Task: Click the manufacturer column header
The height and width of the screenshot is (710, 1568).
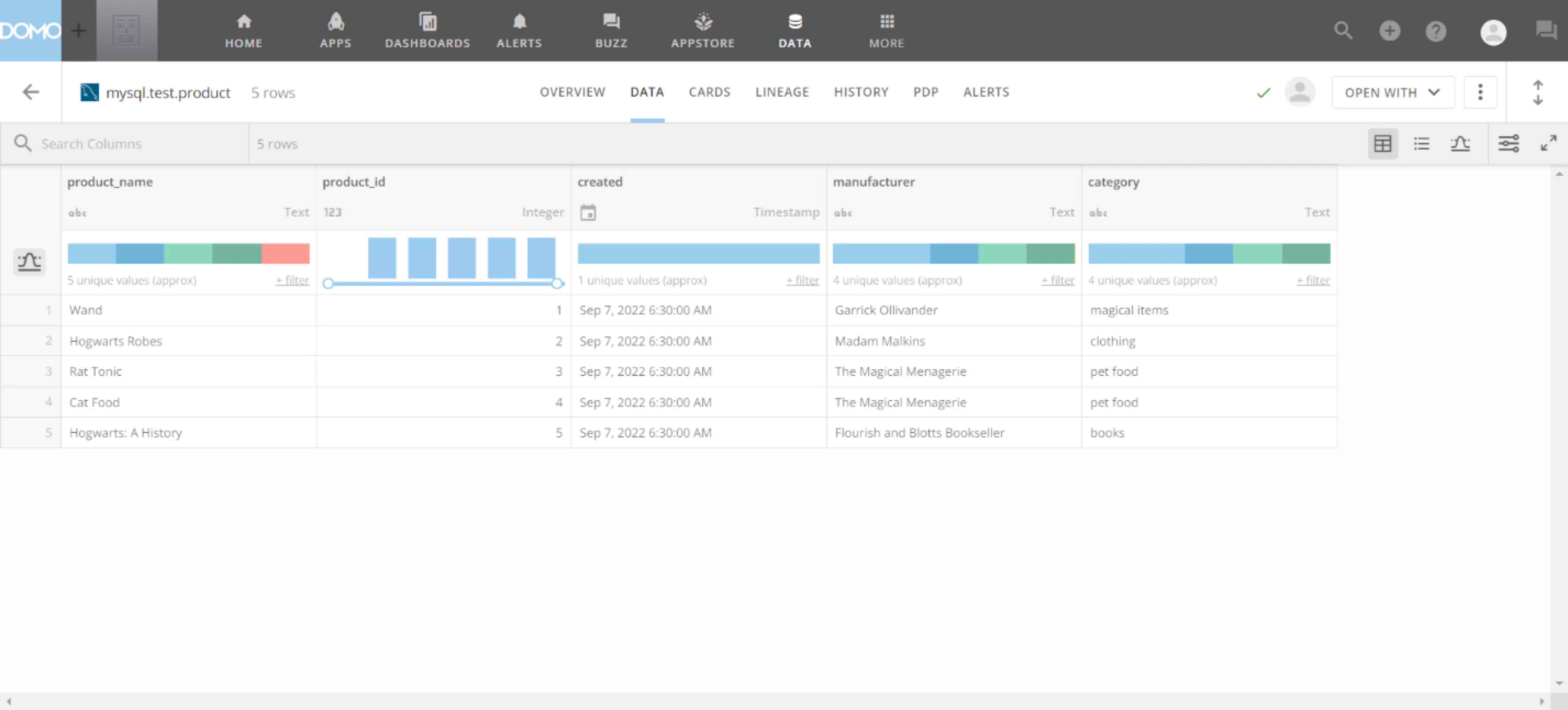Action: [x=874, y=181]
